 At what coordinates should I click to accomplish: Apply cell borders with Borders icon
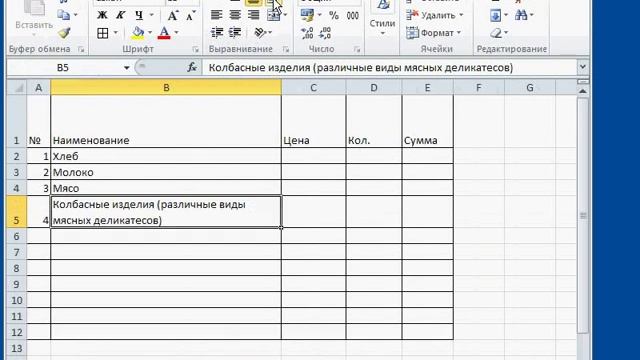pos(103,33)
